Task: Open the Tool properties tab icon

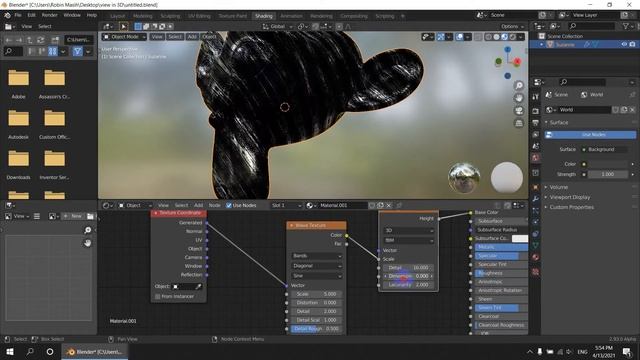Action: tap(536, 97)
